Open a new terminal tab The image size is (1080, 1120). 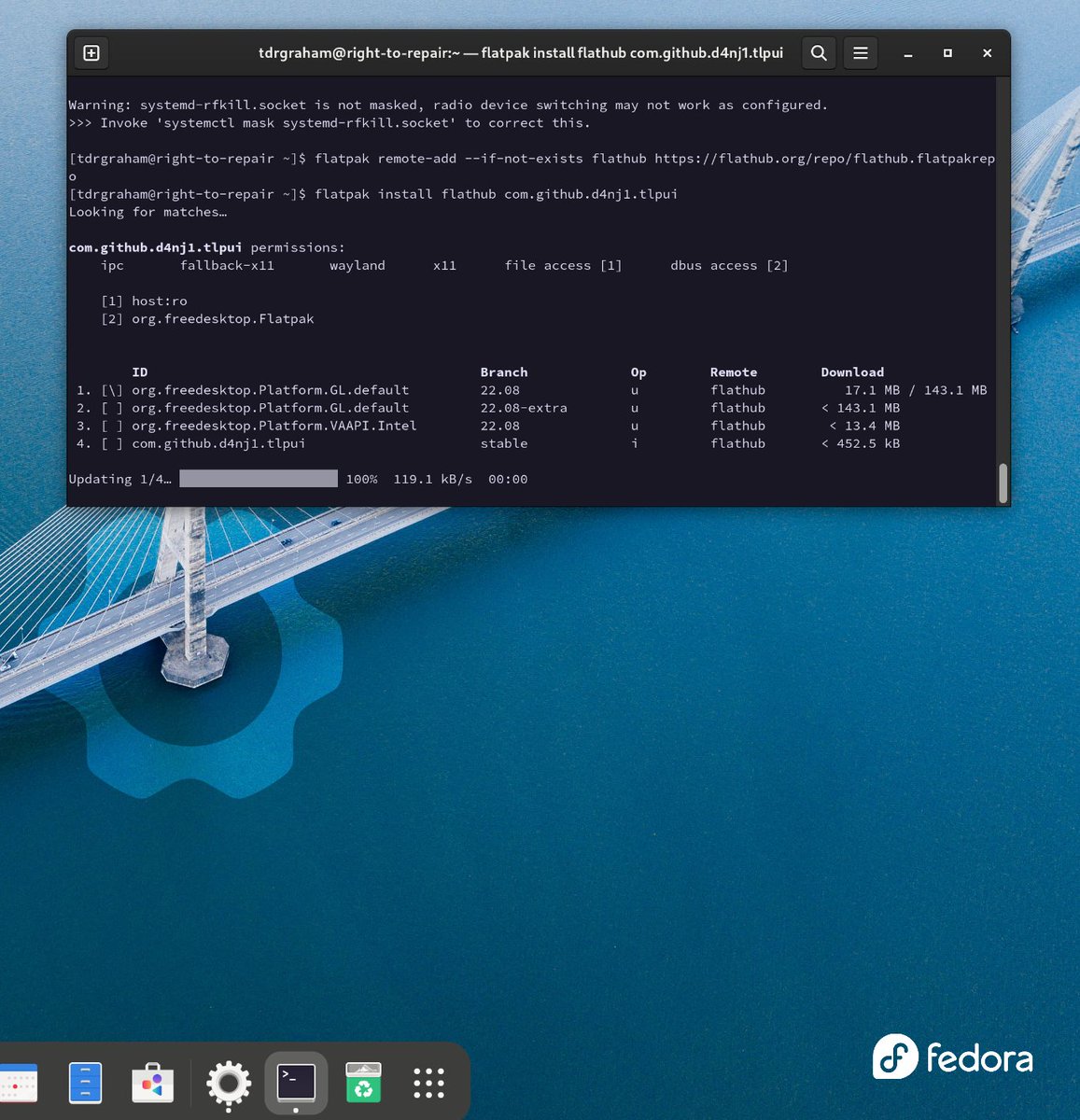point(91,53)
